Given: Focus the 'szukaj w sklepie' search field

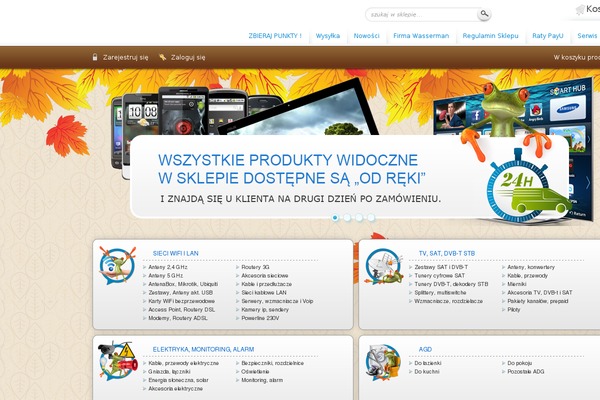Looking at the screenshot, I should point(422,15).
